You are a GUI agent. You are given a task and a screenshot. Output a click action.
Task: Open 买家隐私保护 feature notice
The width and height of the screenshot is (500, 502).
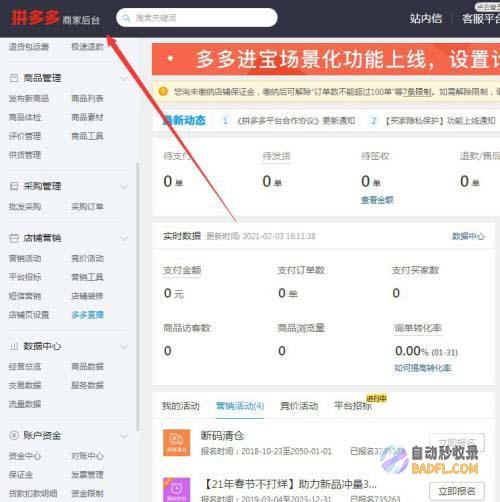point(440,121)
